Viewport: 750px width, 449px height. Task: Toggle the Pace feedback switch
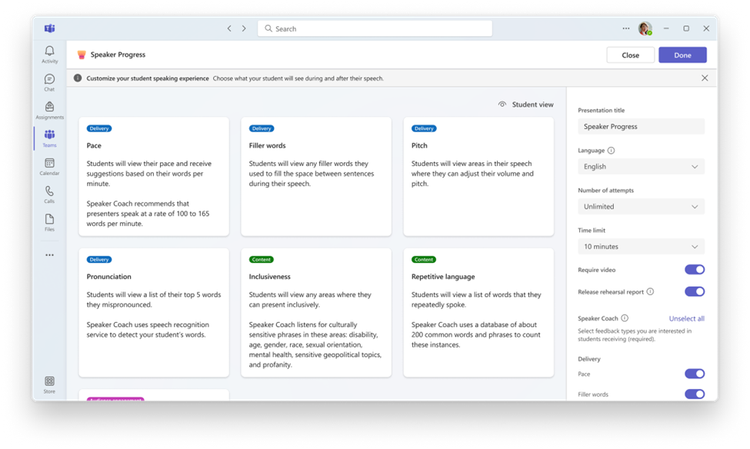[695, 373]
